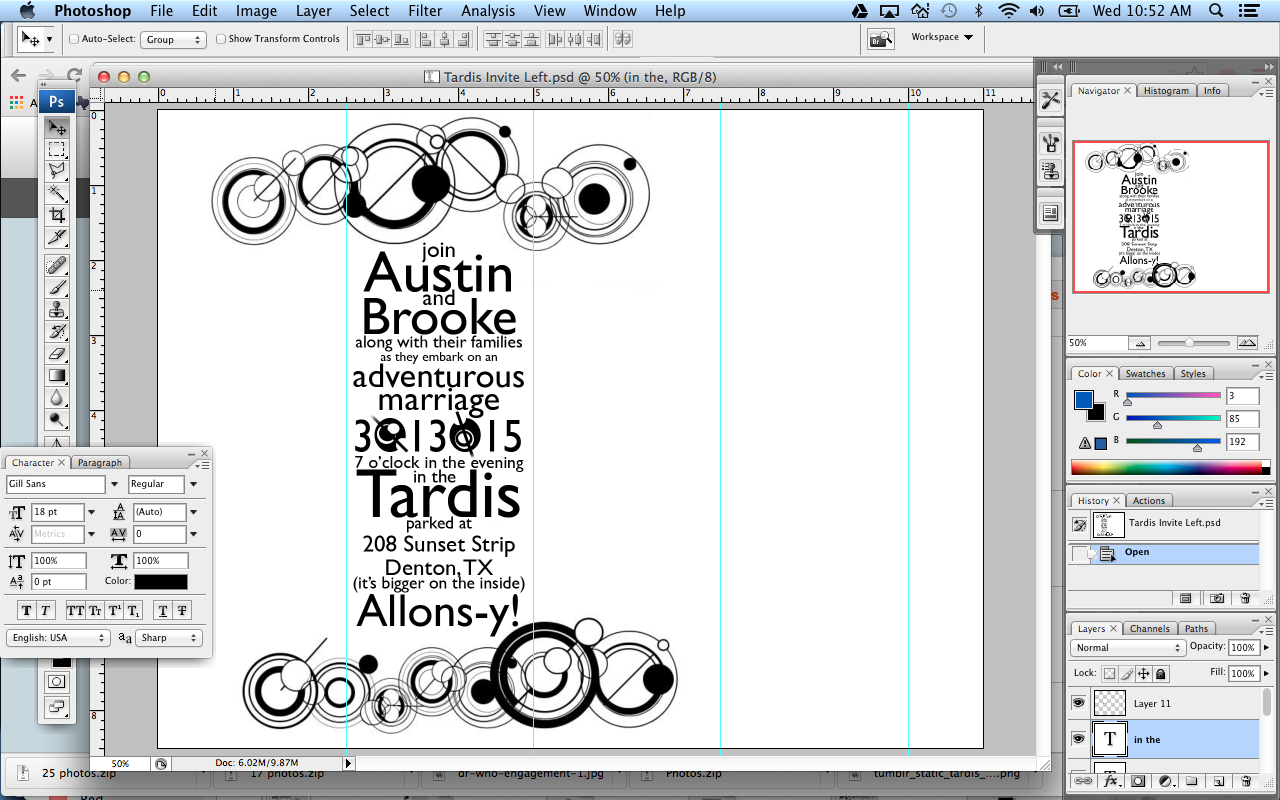Select the Rectangular Marquee tool
Image resolution: width=1280 pixels, height=800 pixels.
[x=57, y=150]
